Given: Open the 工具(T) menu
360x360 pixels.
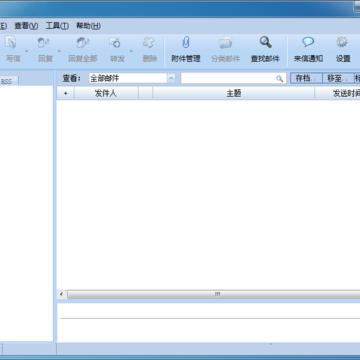Looking at the screenshot, I should [x=57, y=26].
